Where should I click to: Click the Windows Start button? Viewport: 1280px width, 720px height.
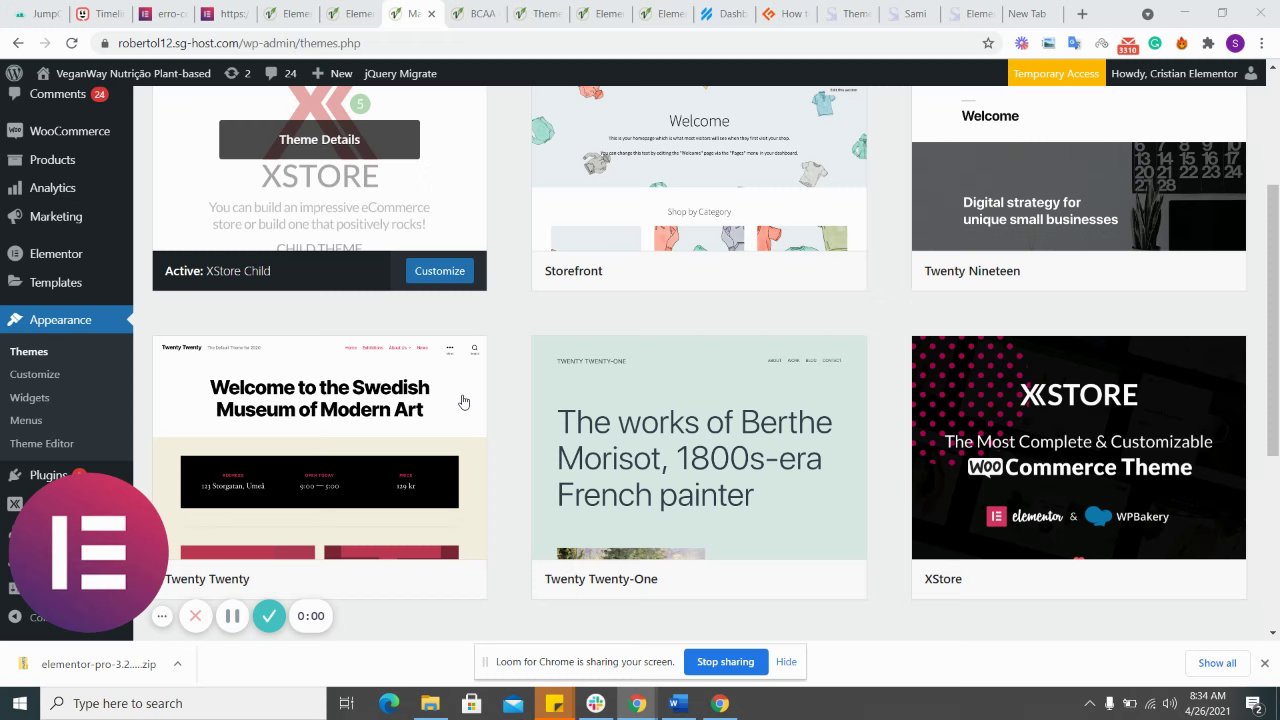pyautogui.click(x=20, y=703)
